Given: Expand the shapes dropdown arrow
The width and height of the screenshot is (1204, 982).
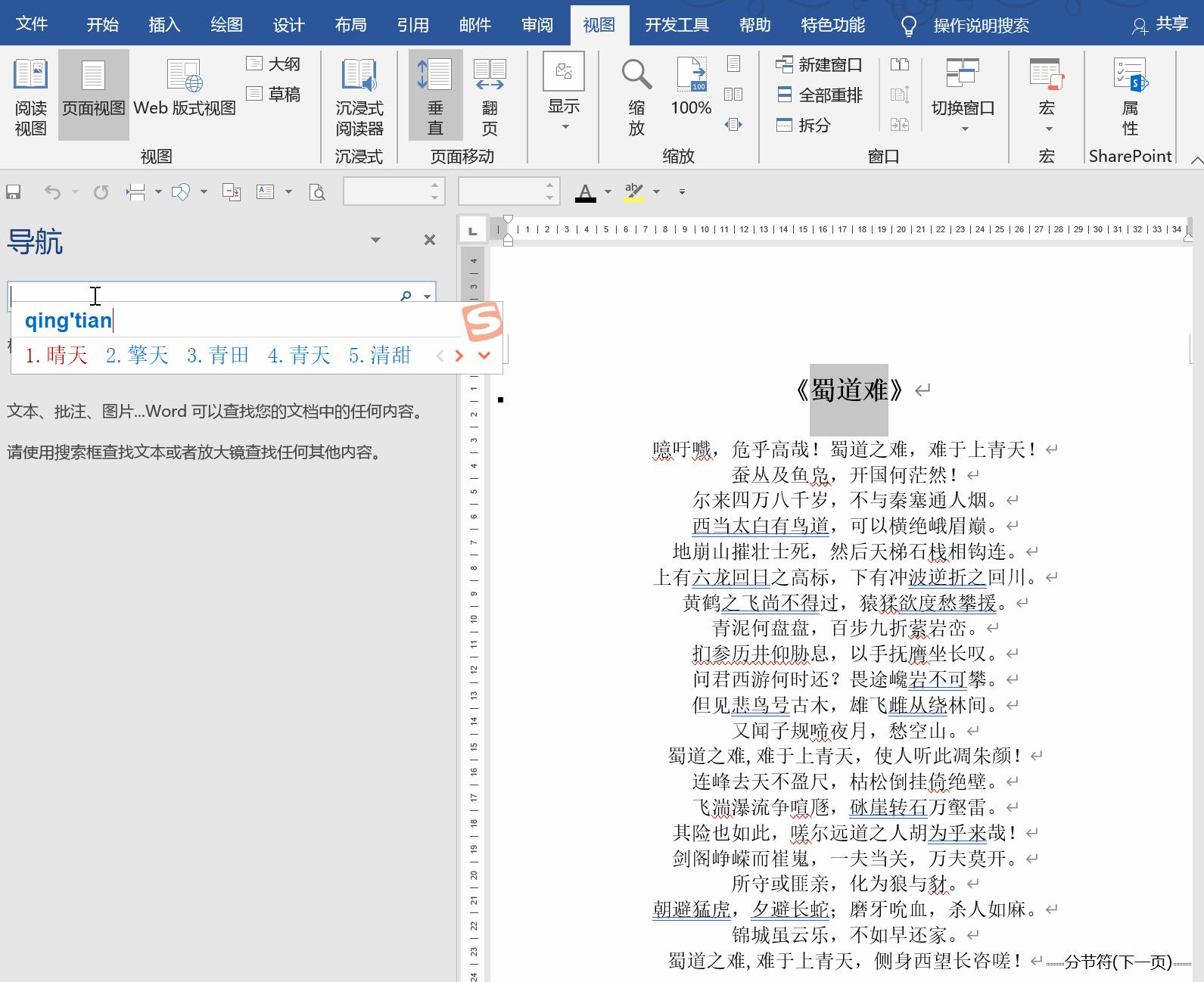Looking at the screenshot, I should [204, 192].
